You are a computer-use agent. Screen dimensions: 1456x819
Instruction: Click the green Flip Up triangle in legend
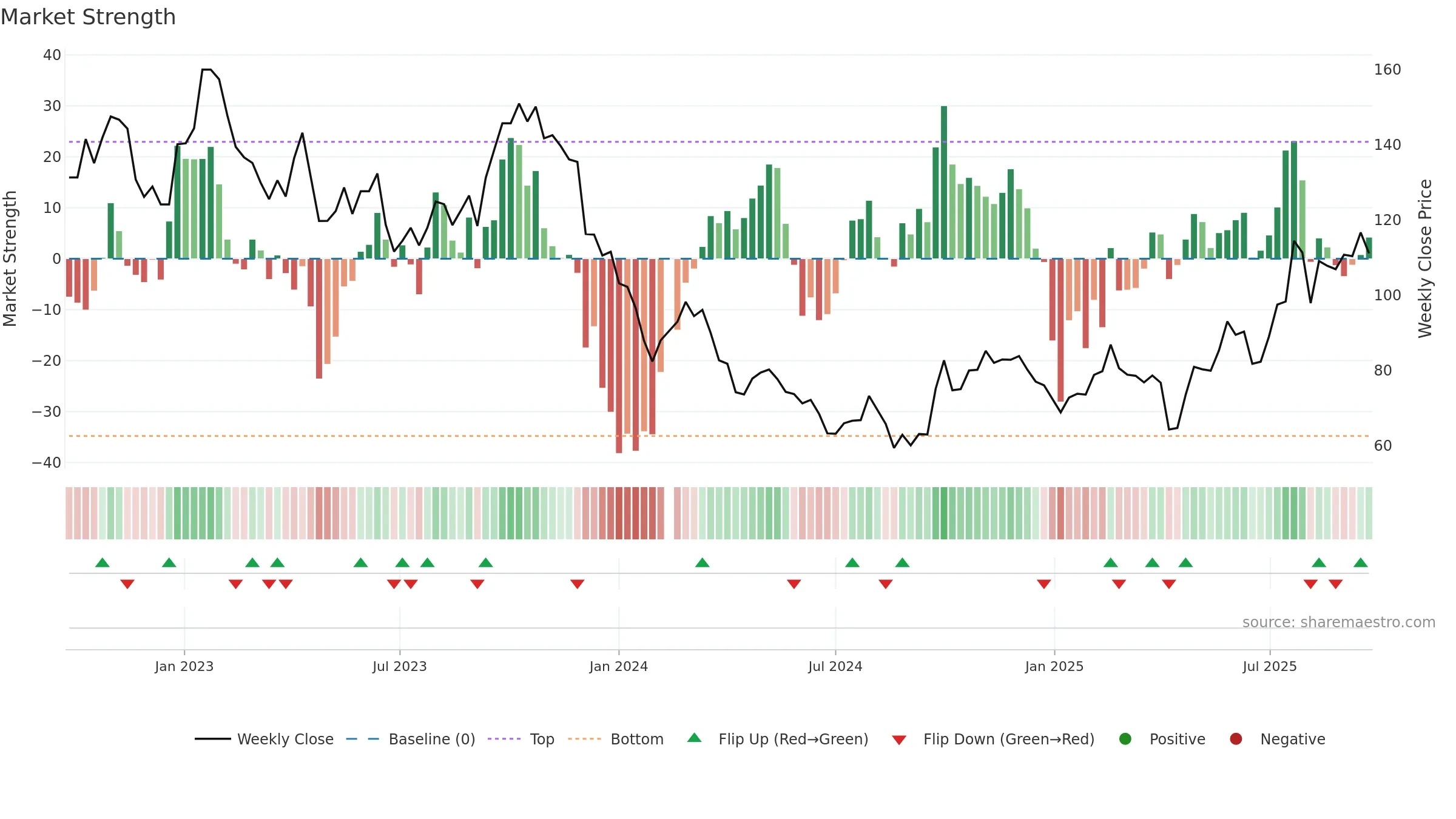click(695, 738)
